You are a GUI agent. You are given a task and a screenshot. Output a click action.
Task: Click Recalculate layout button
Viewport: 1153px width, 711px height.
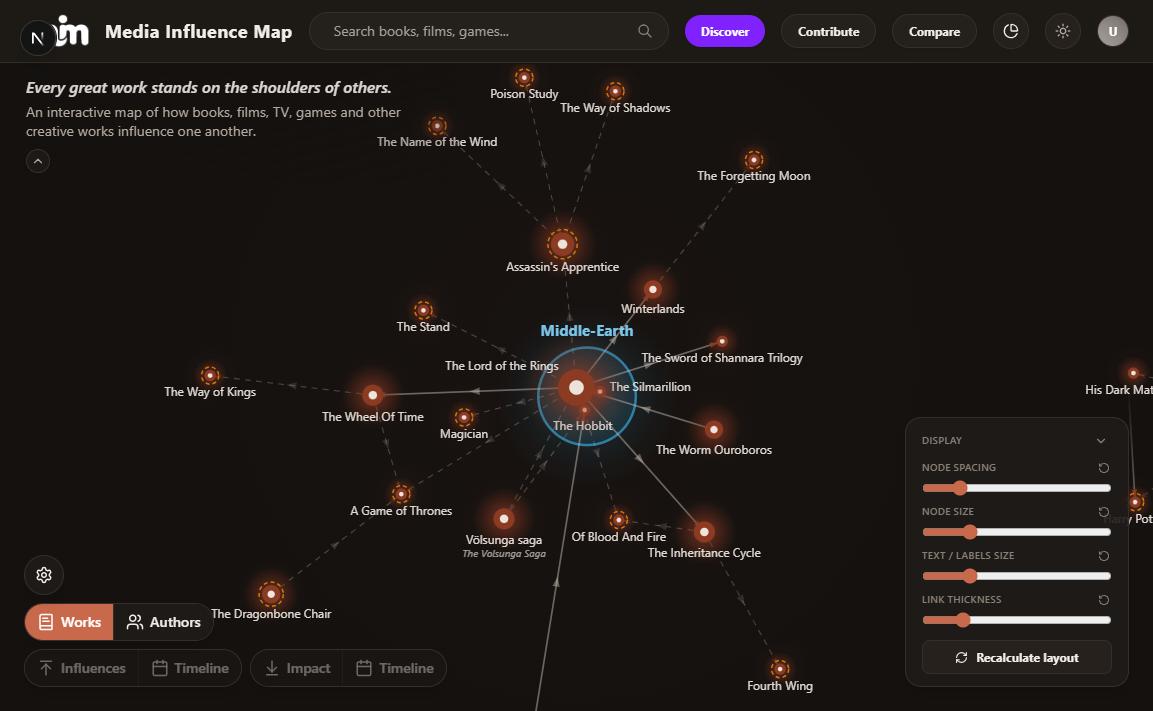coord(1016,657)
